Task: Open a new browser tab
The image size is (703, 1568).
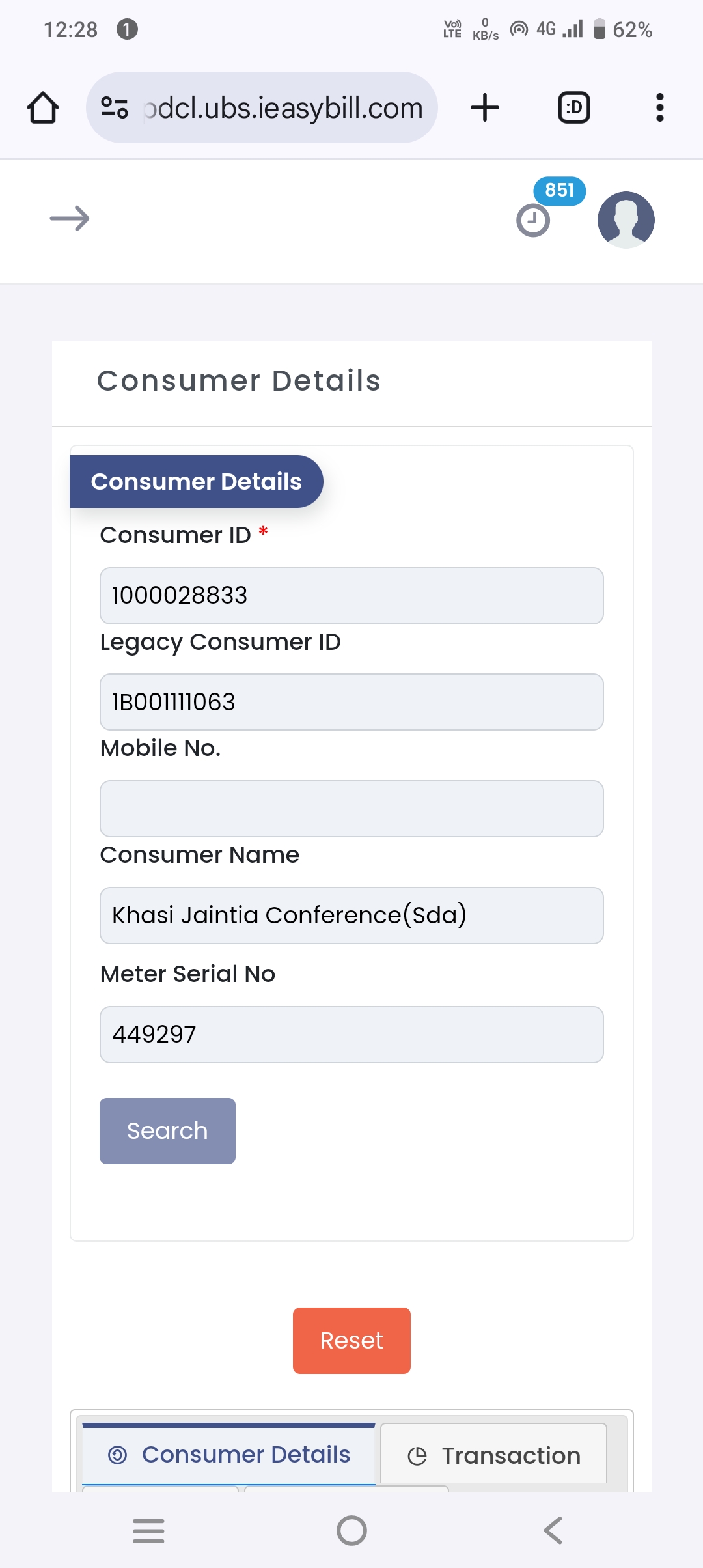Action: [485, 107]
